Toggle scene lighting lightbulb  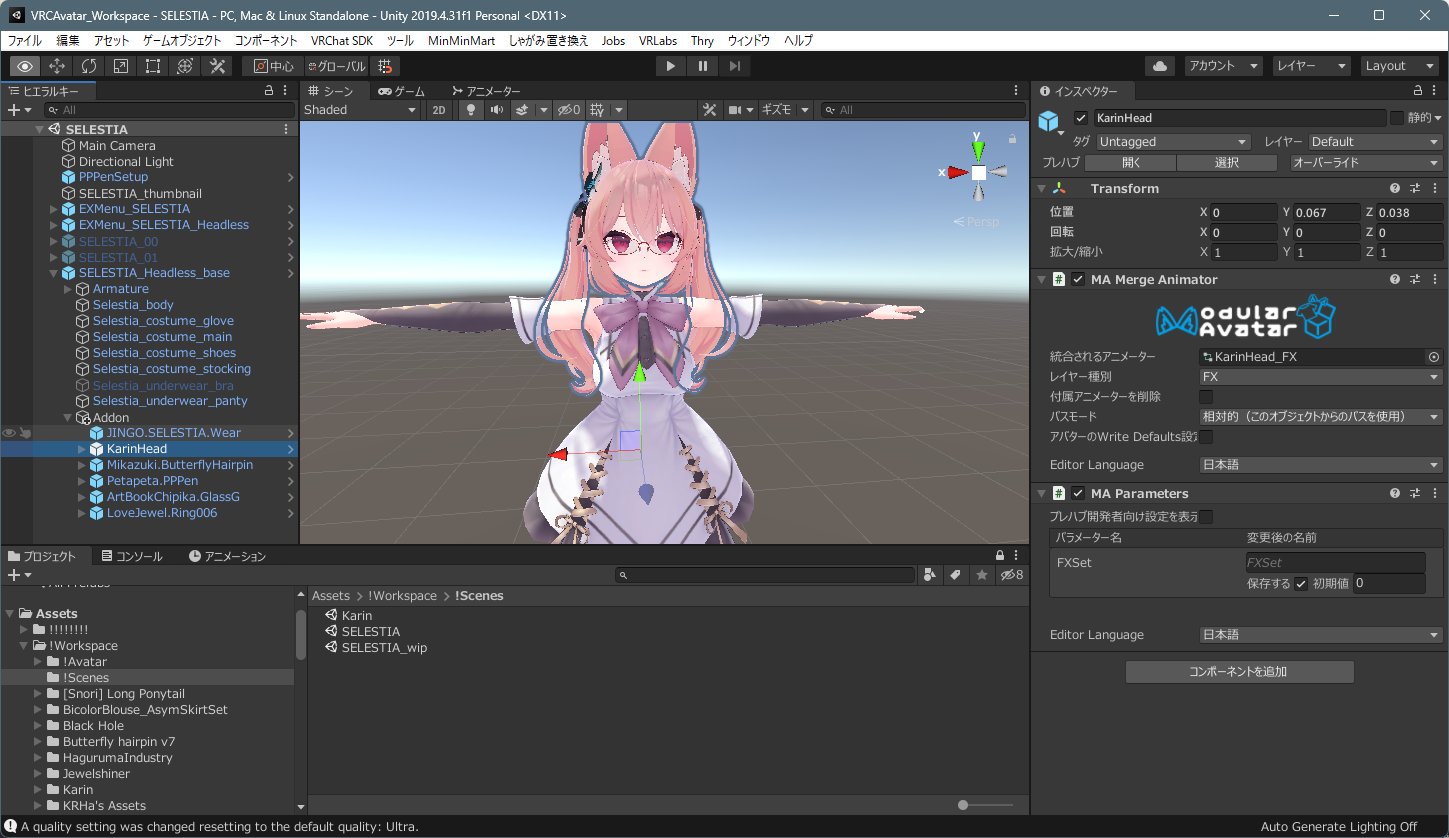point(472,110)
